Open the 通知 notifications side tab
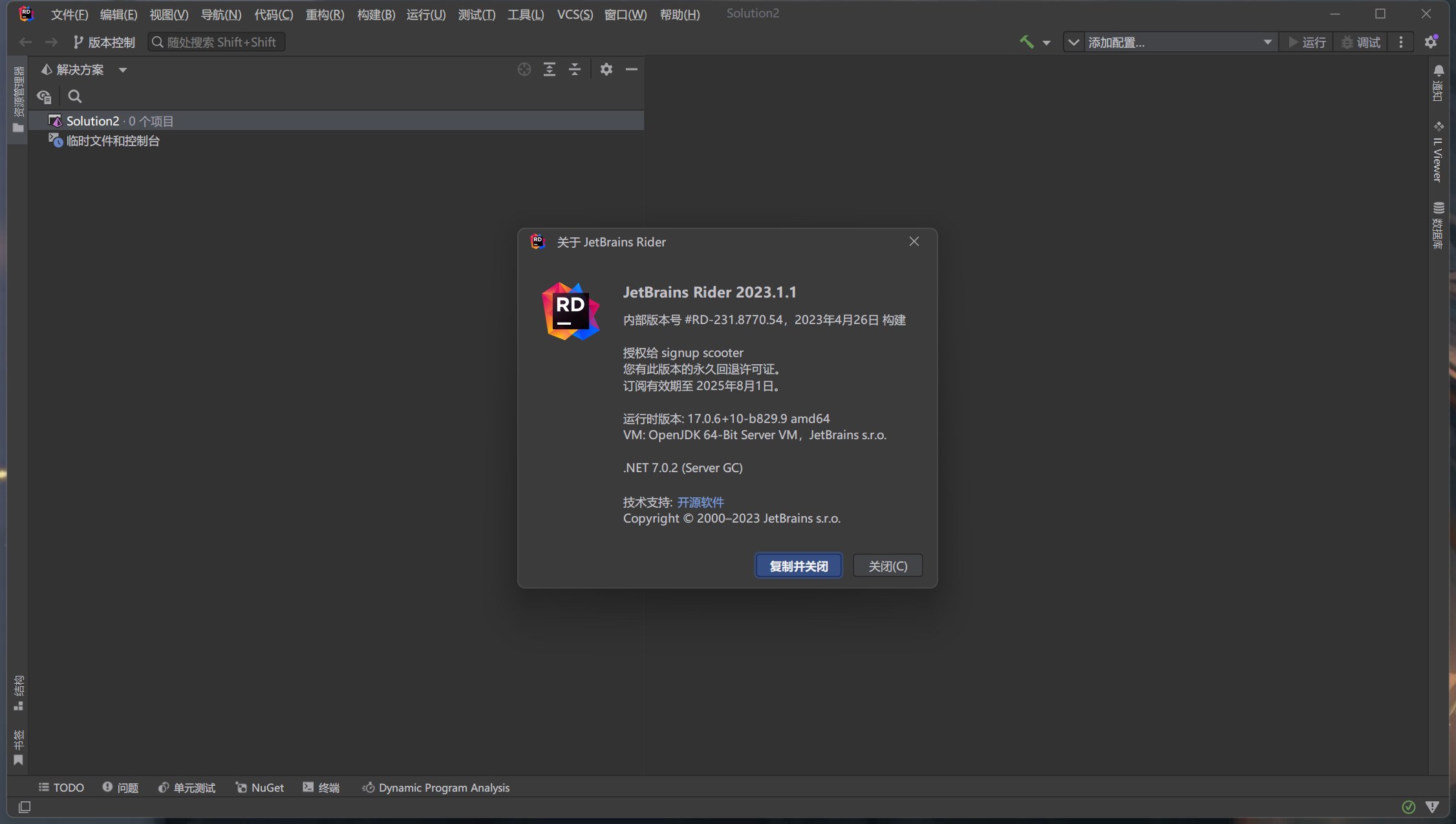The image size is (1456, 824). [1439, 83]
